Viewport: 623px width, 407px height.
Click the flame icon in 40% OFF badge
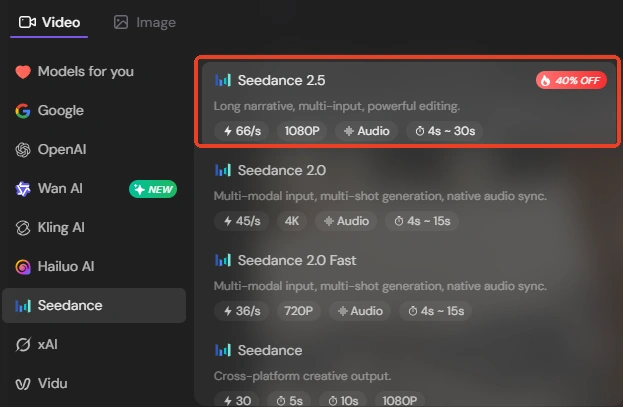[546, 81]
